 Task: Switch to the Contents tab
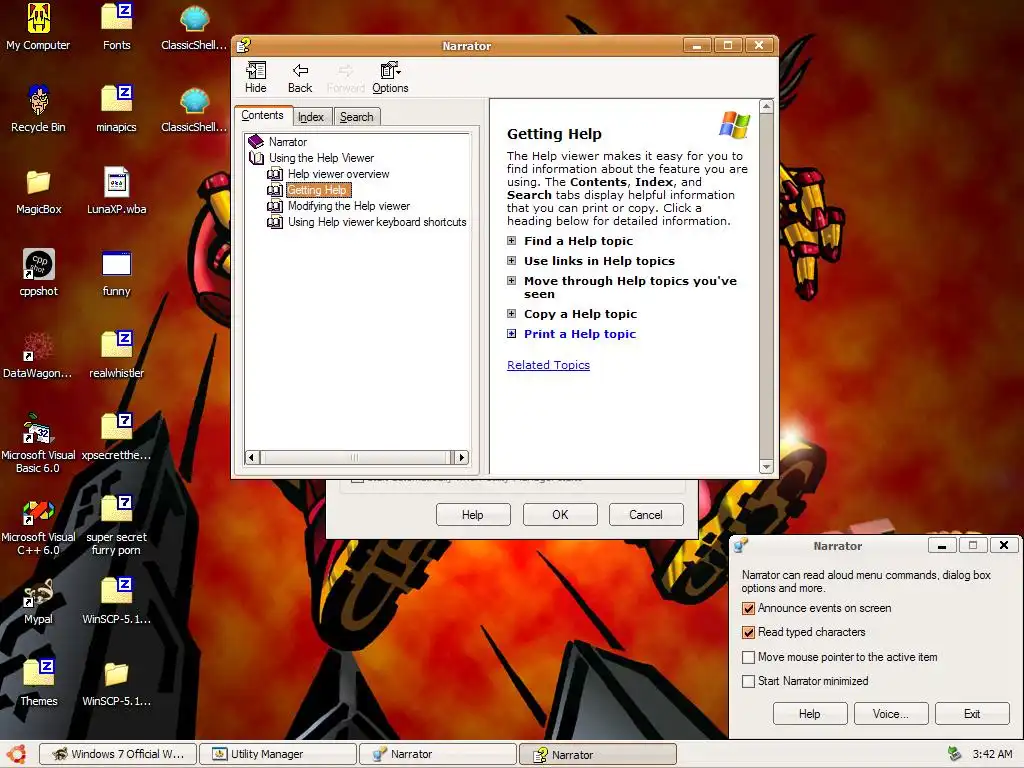pyautogui.click(x=263, y=116)
